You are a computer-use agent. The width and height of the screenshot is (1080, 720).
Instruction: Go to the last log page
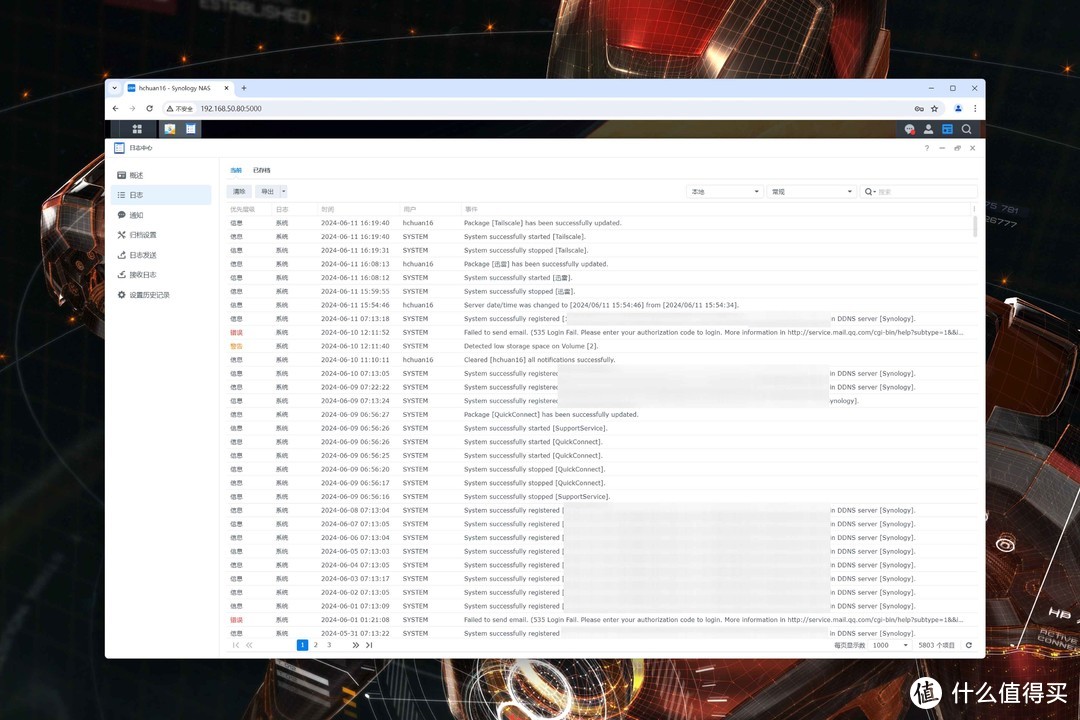368,645
